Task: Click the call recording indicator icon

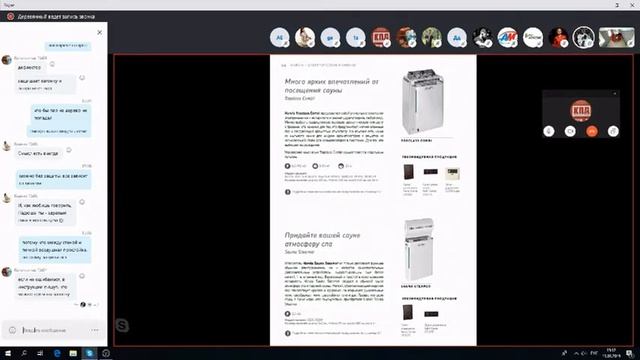Action: 10,16
